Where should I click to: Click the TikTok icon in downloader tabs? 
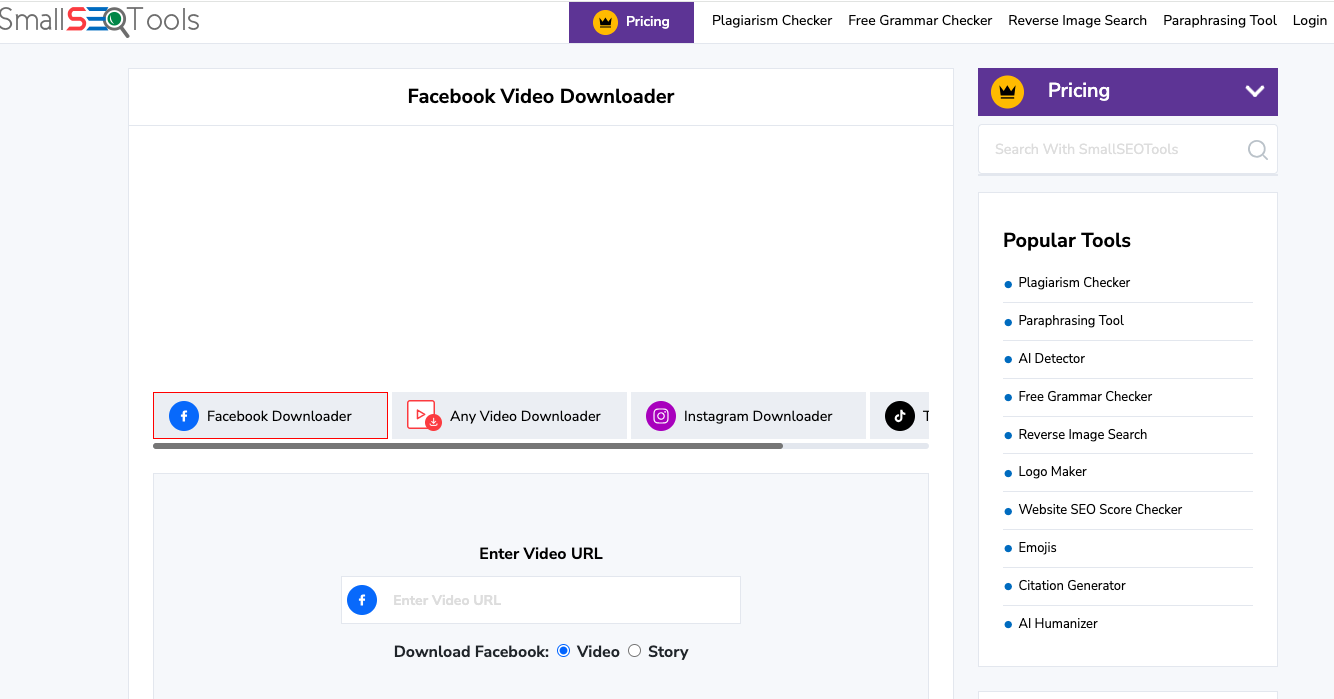click(899, 416)
